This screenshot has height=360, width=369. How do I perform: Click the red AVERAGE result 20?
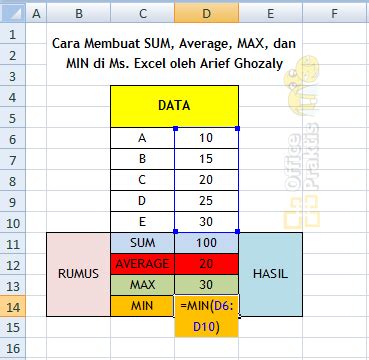pos(206,264)
